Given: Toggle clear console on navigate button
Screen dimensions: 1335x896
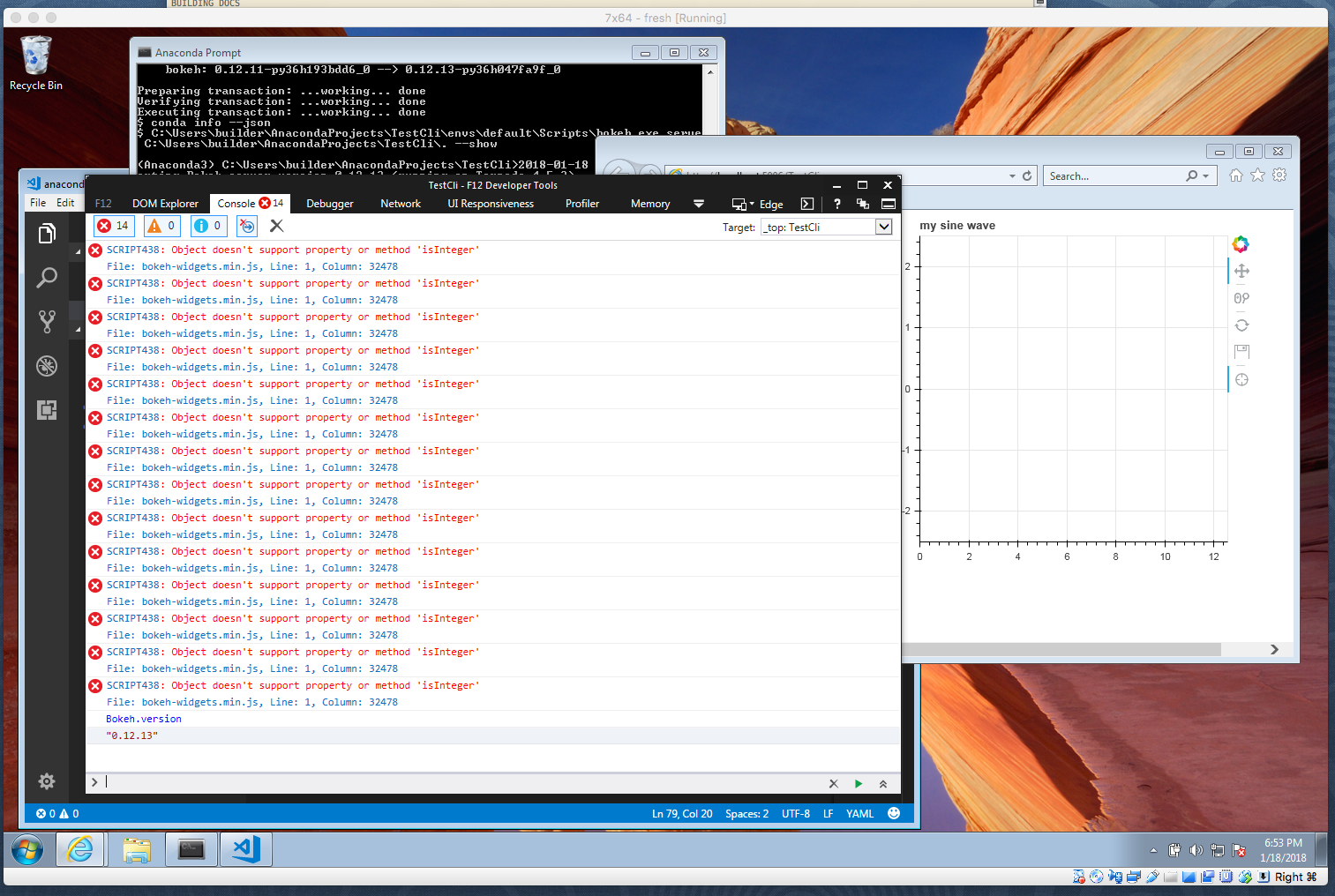Looking at the screenshot, I should point(247,226).
